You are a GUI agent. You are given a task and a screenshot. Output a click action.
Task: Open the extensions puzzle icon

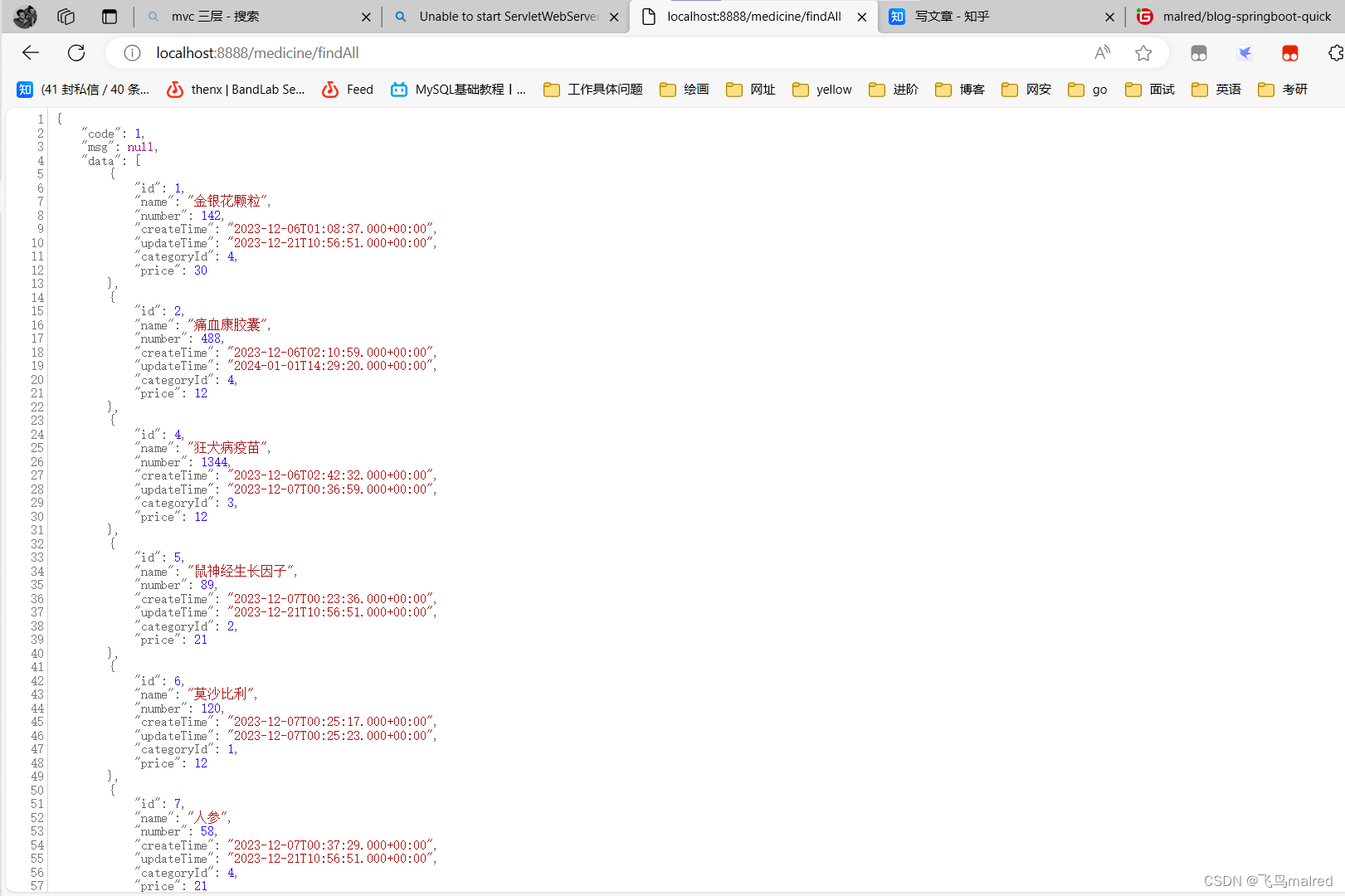click(x=1335, y=53)
